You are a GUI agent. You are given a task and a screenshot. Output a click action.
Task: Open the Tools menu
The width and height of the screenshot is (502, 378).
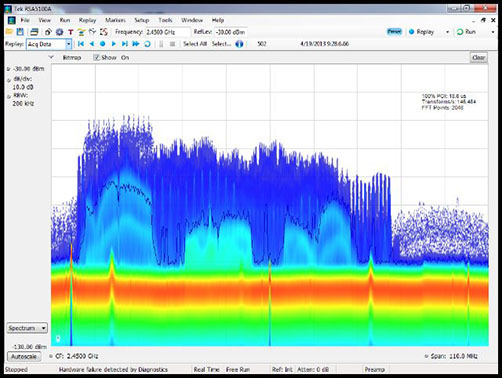point(165,20)
